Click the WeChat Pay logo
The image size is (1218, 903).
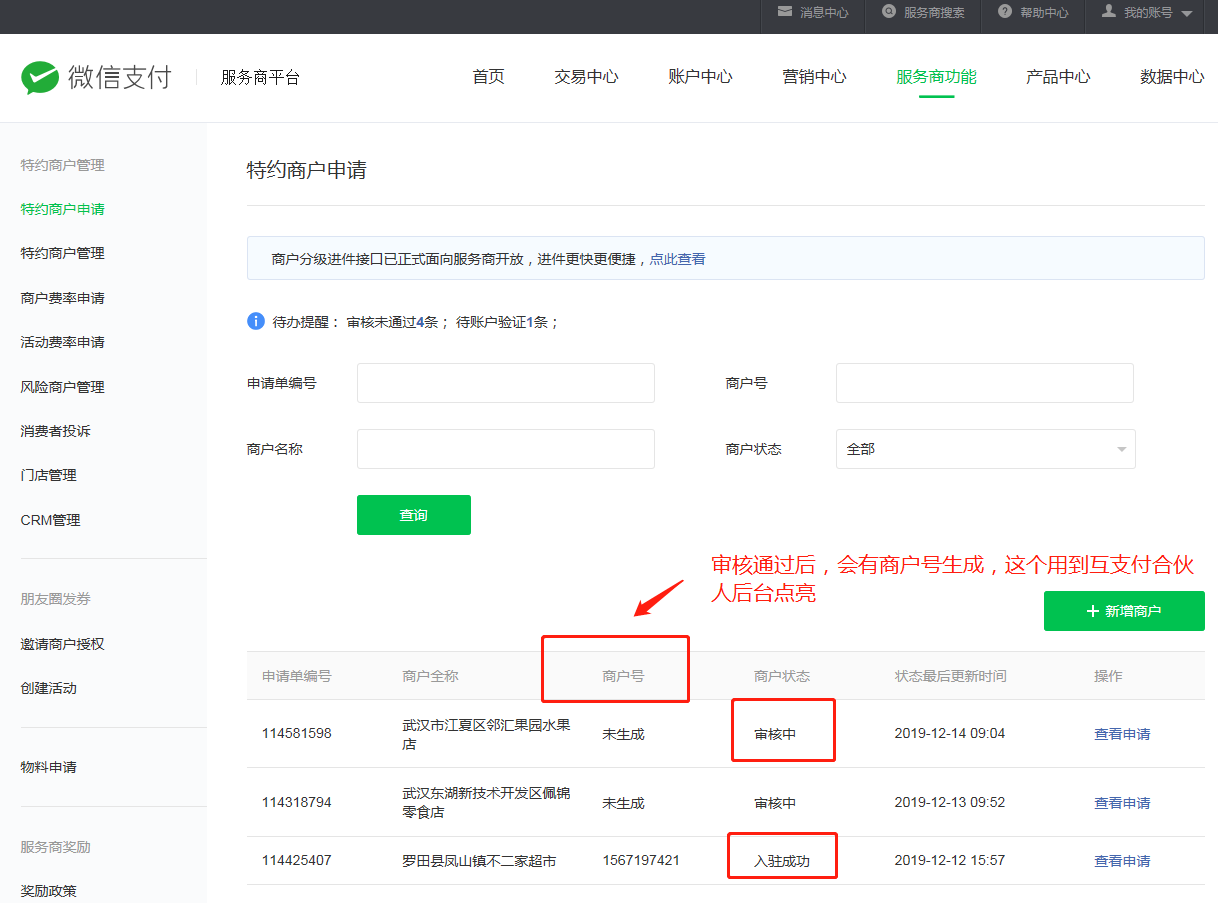coord(96,77)
